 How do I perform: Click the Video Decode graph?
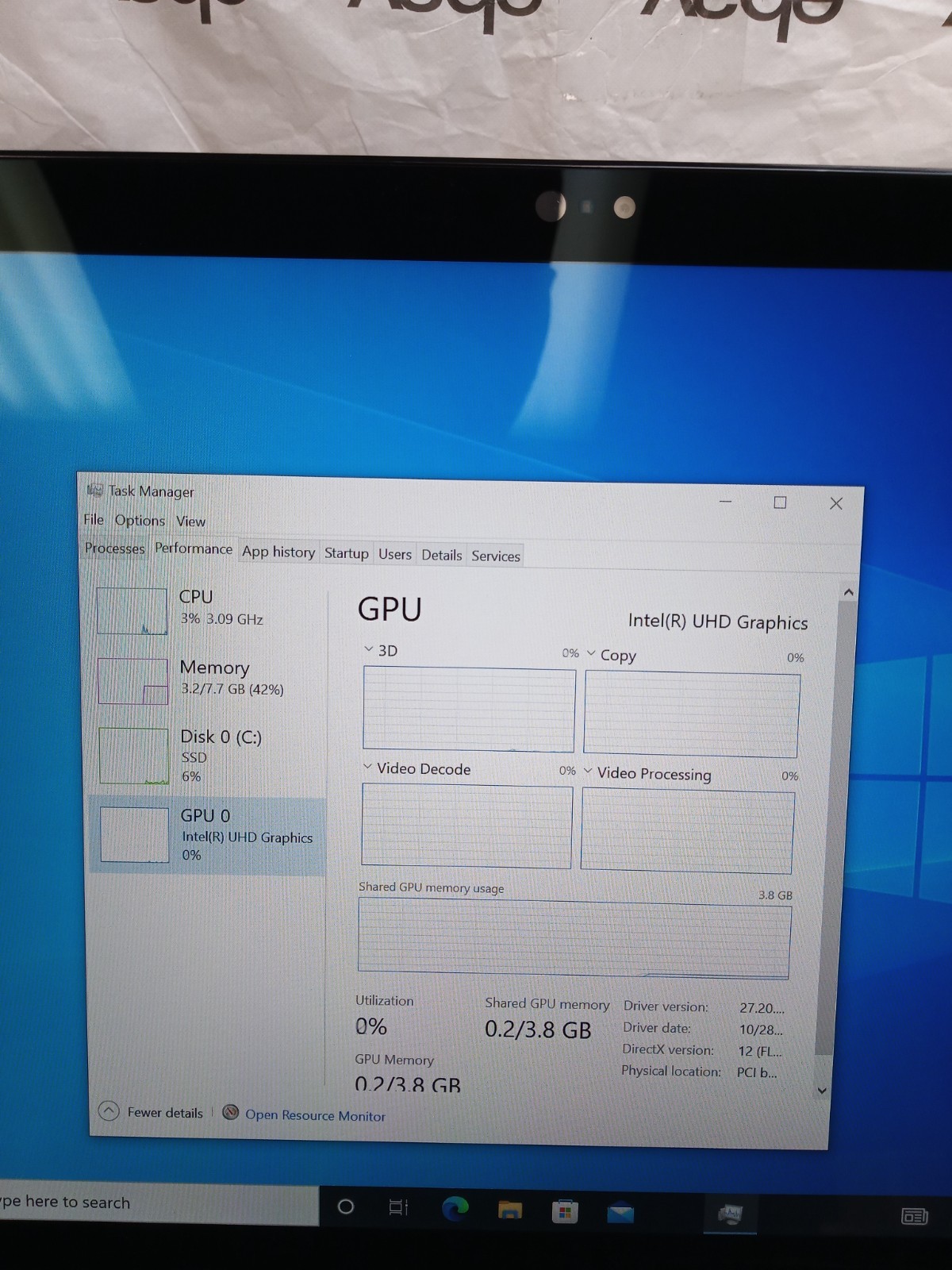pyautogui.click(x=466, y=825)
